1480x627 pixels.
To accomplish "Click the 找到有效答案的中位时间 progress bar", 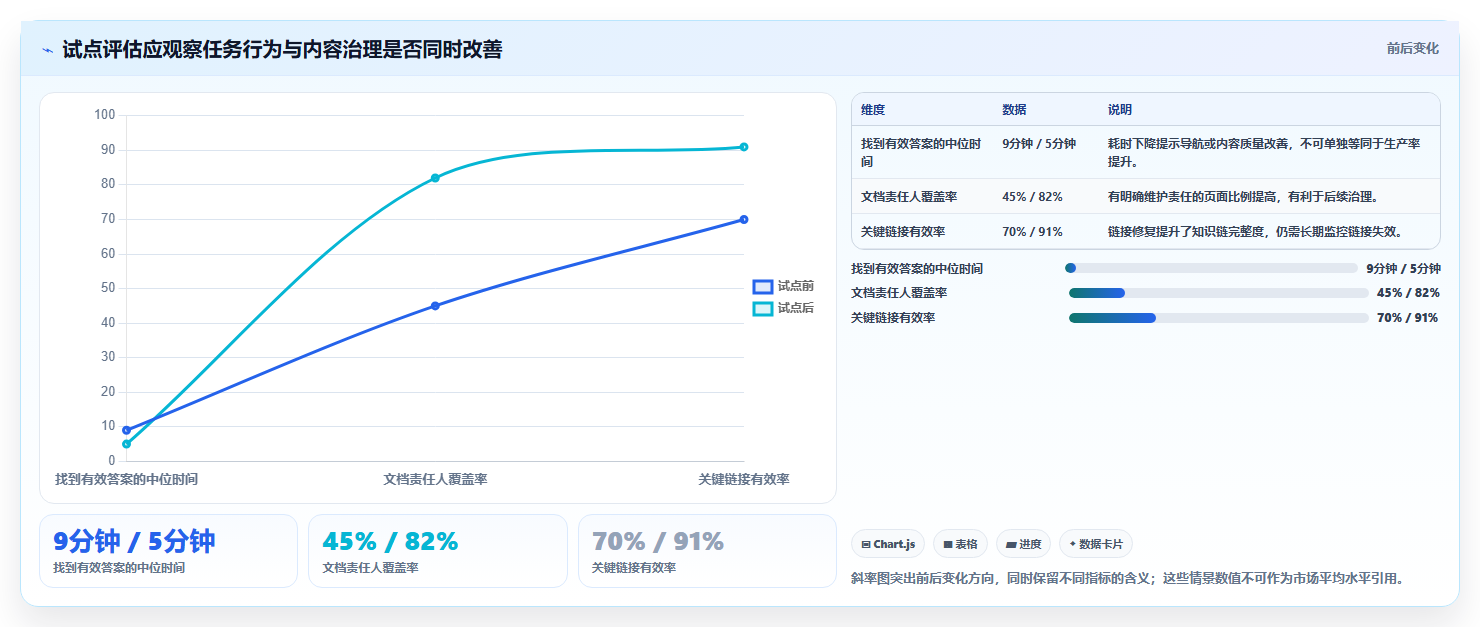I will coord(1211,268).
